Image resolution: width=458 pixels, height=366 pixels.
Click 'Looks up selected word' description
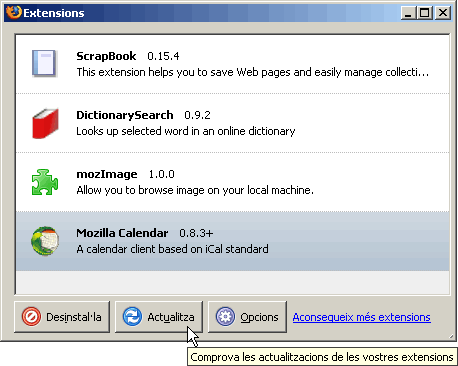186,131
